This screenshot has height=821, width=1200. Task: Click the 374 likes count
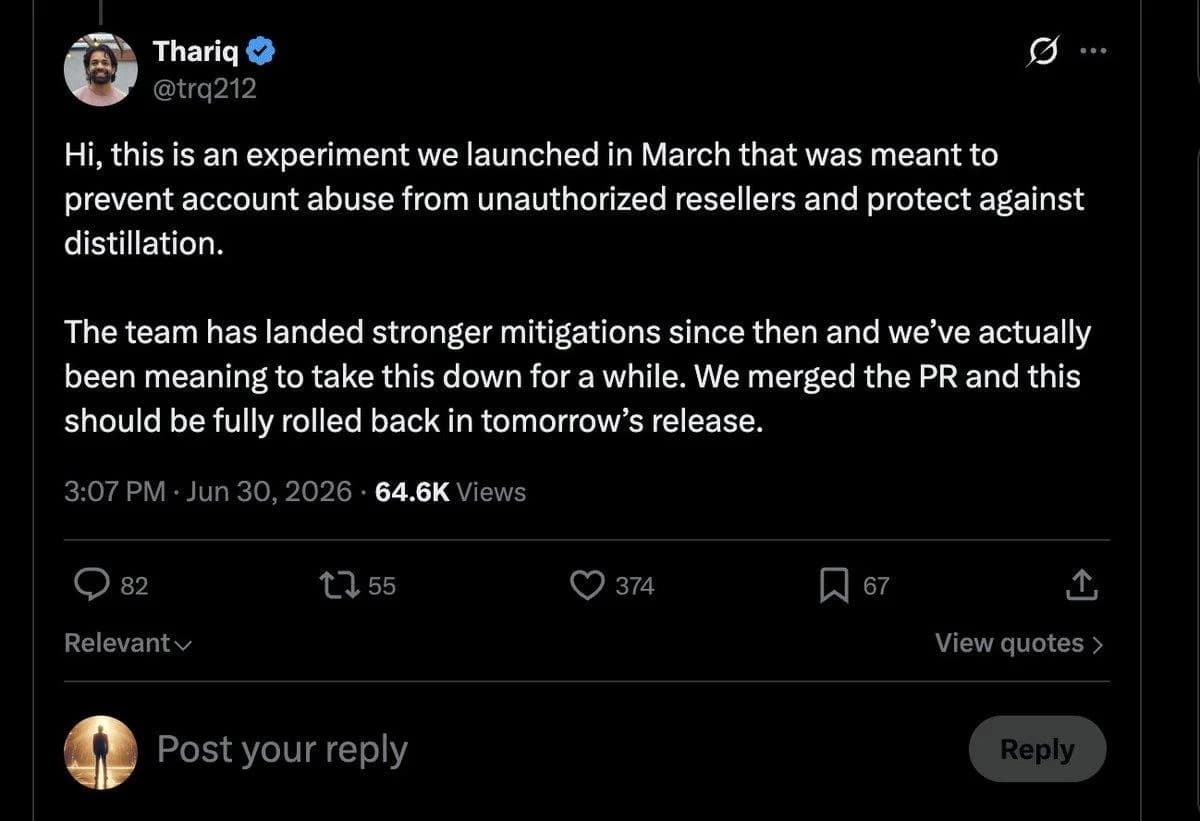(x=634, y=586)
